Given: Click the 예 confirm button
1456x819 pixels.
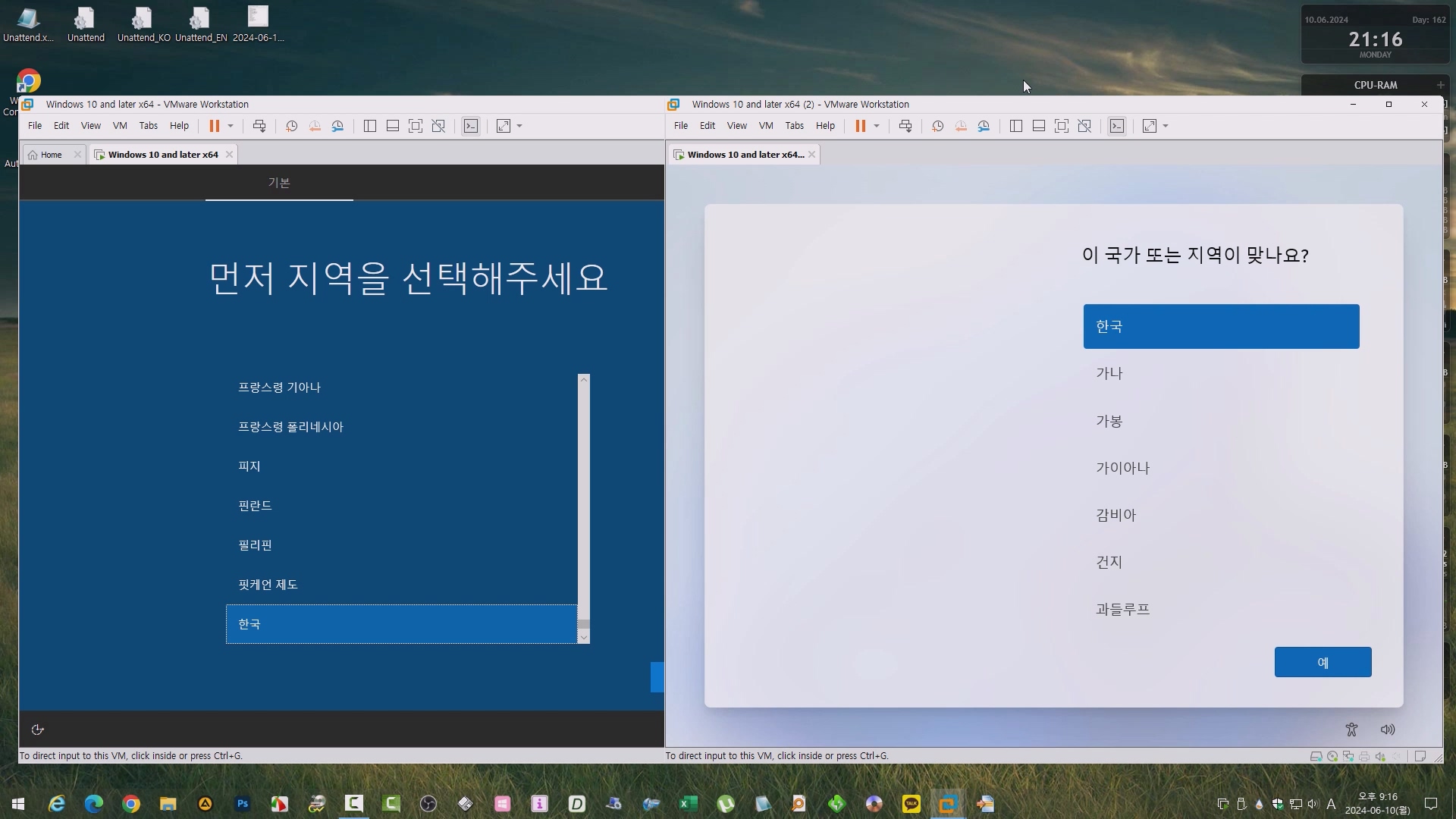Looking at the screenshot, I should pos(1323,662).
